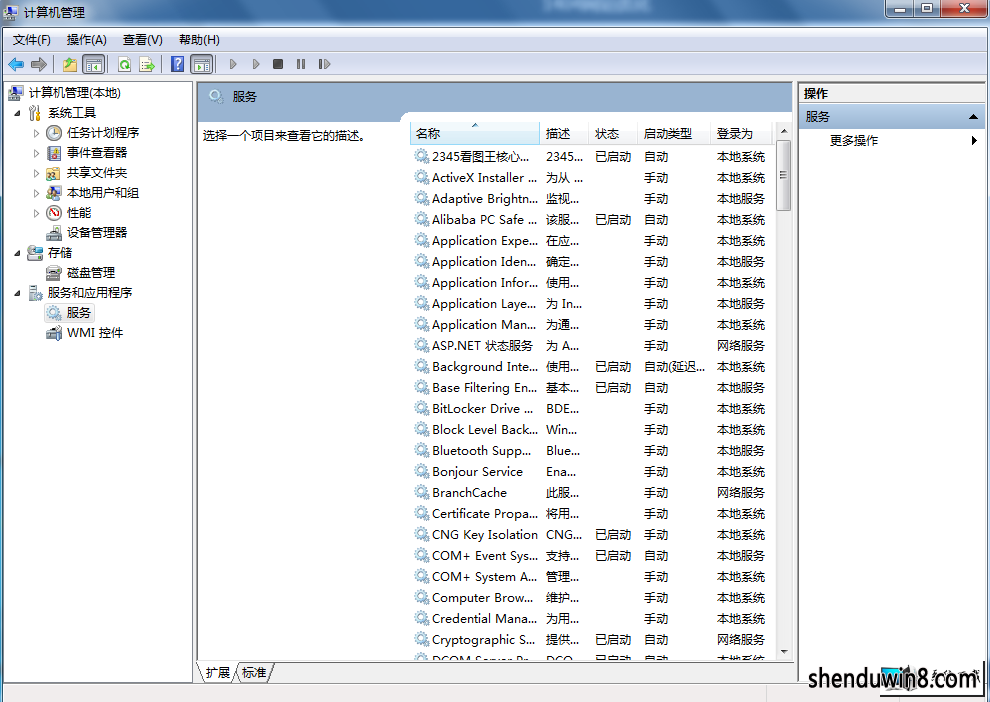Open the 文件(F) menu

(32, 40)
